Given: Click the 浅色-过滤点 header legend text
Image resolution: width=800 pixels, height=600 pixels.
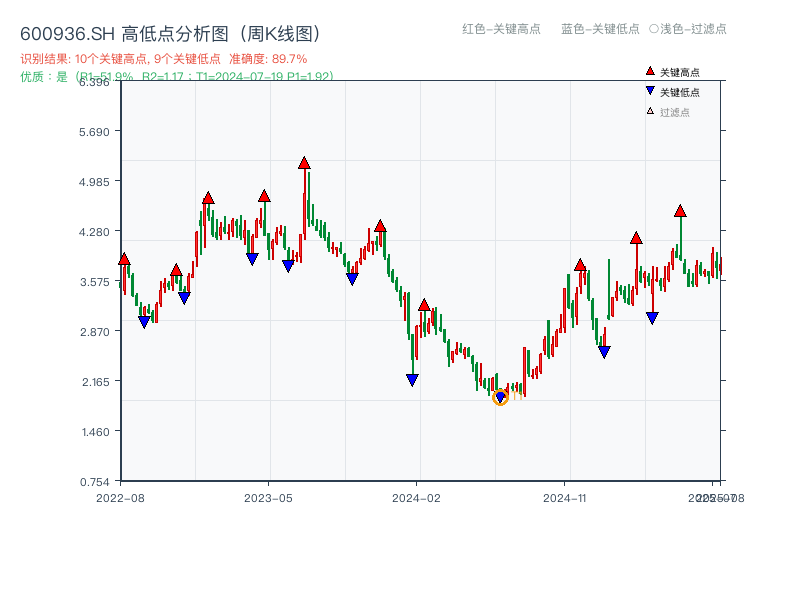Looking at the screenshot, I should click(693, 29).
